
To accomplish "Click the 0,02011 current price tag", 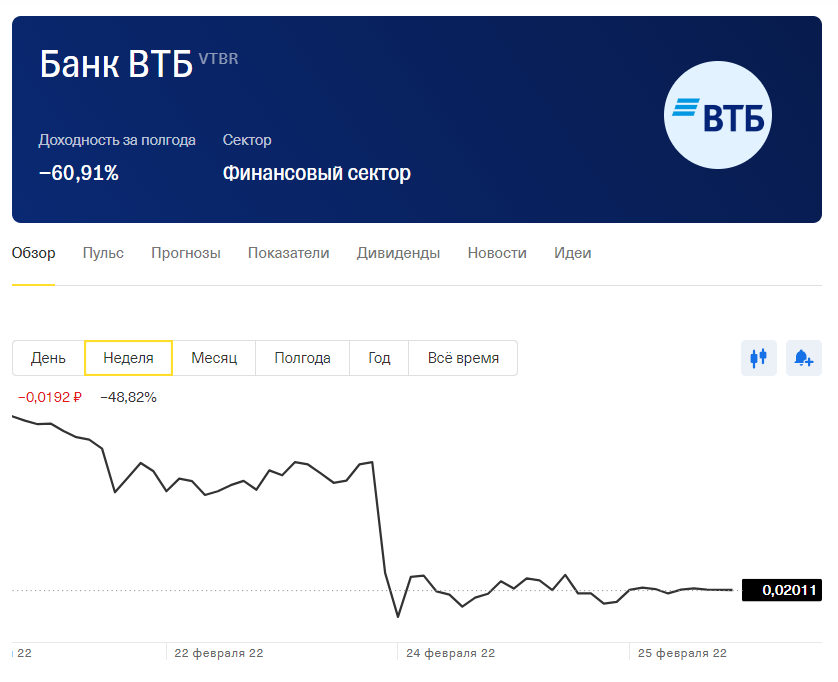I will 782,590.
